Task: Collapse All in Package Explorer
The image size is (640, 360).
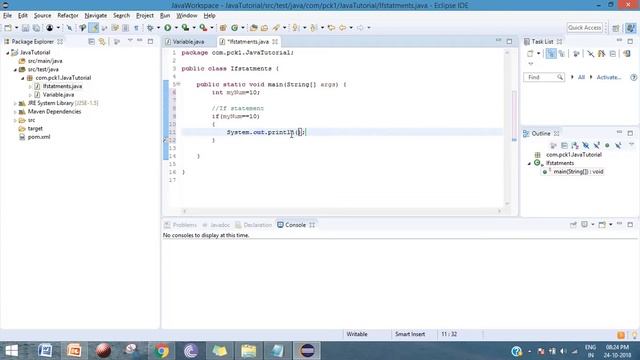Action: (x=91, y=42)
